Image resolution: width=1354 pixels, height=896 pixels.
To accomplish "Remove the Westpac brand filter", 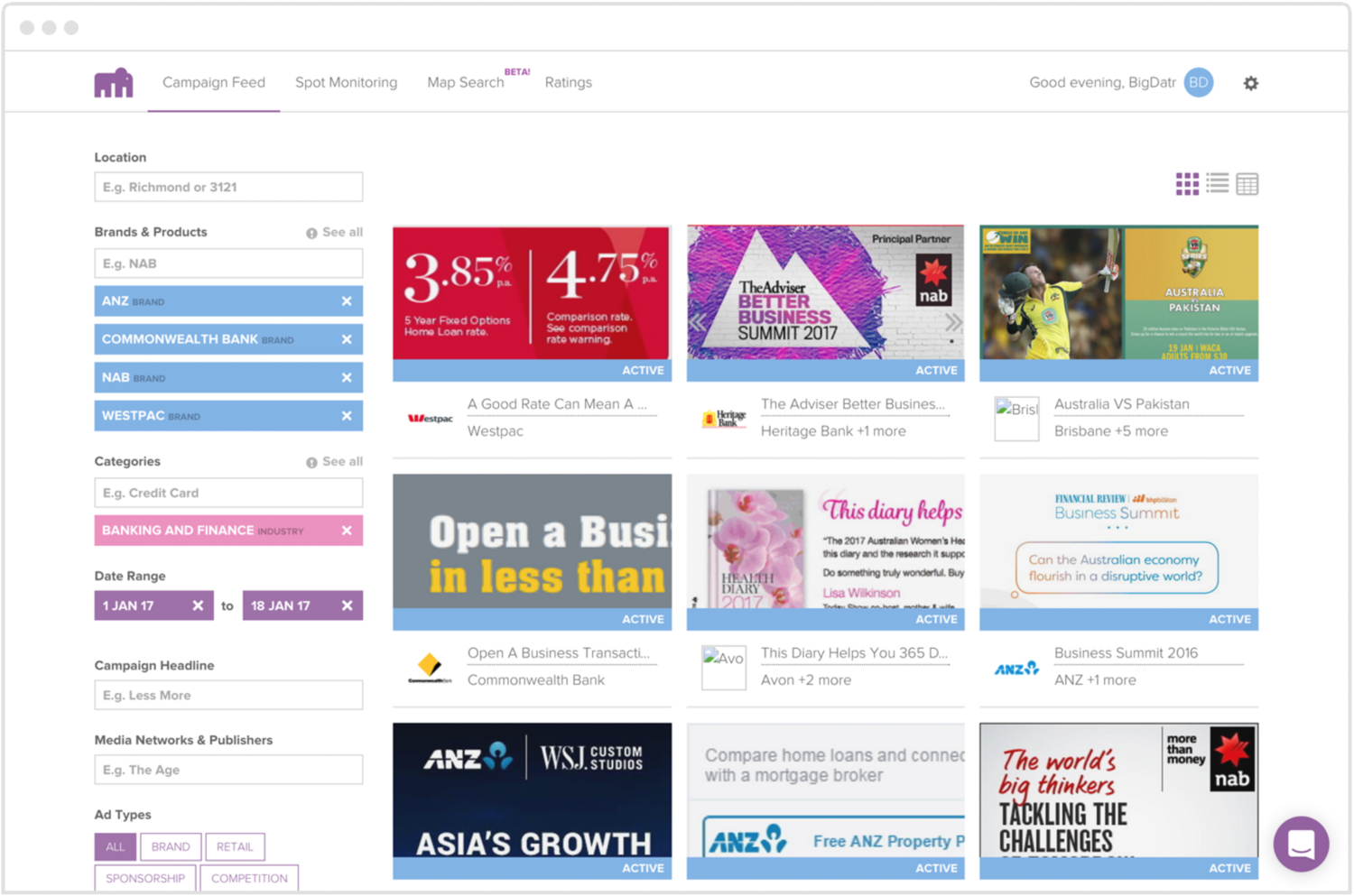I will (x=347, y=416).
